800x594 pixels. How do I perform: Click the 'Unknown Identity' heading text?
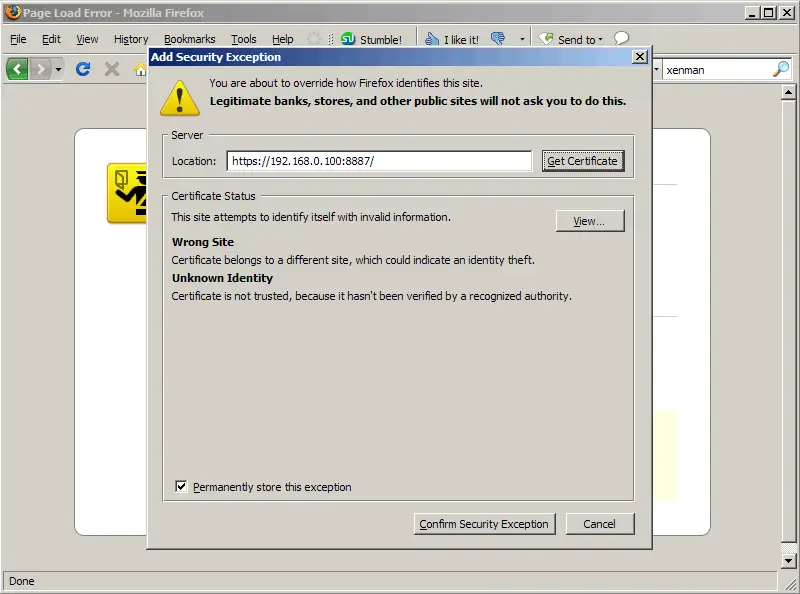[222, 278]
